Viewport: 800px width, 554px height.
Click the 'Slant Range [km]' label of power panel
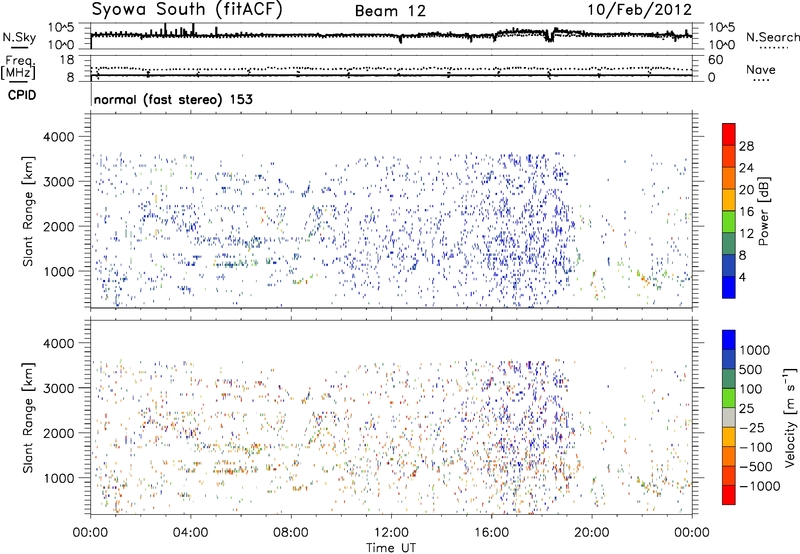click(x=28, y=211)
